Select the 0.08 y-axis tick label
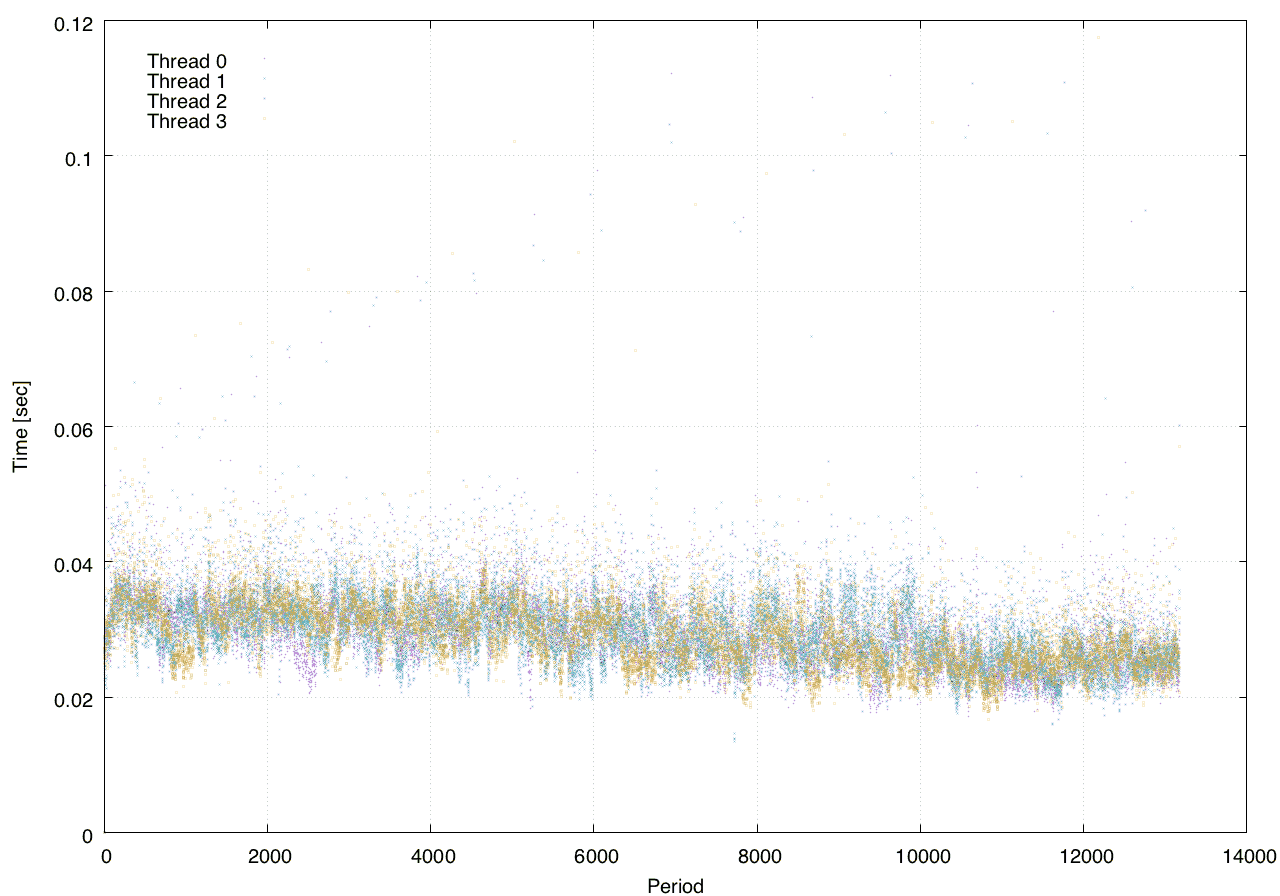This screenshot has height=896, width=1280. click(70, 292)
